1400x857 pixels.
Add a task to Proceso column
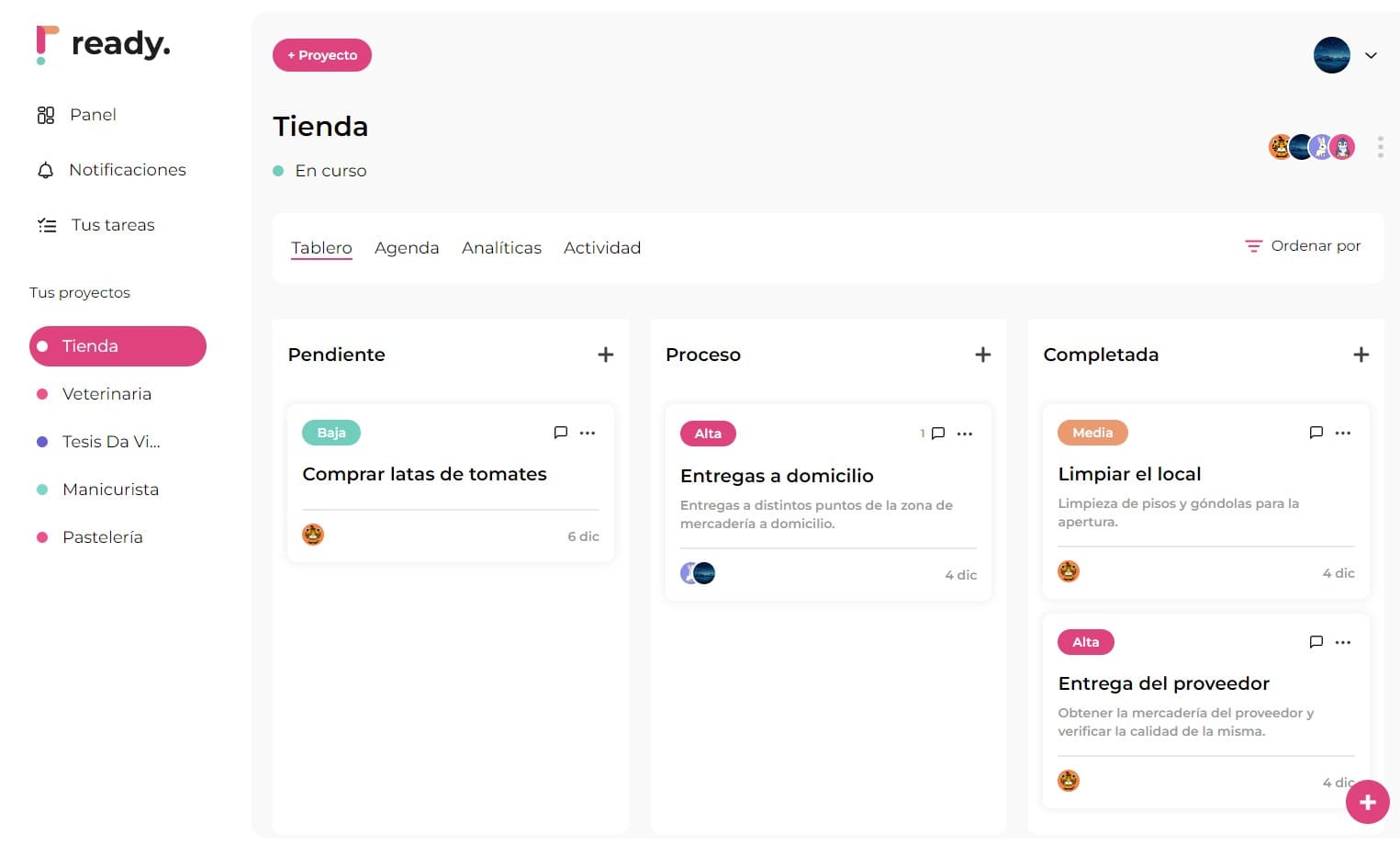[x=982, y=355]
